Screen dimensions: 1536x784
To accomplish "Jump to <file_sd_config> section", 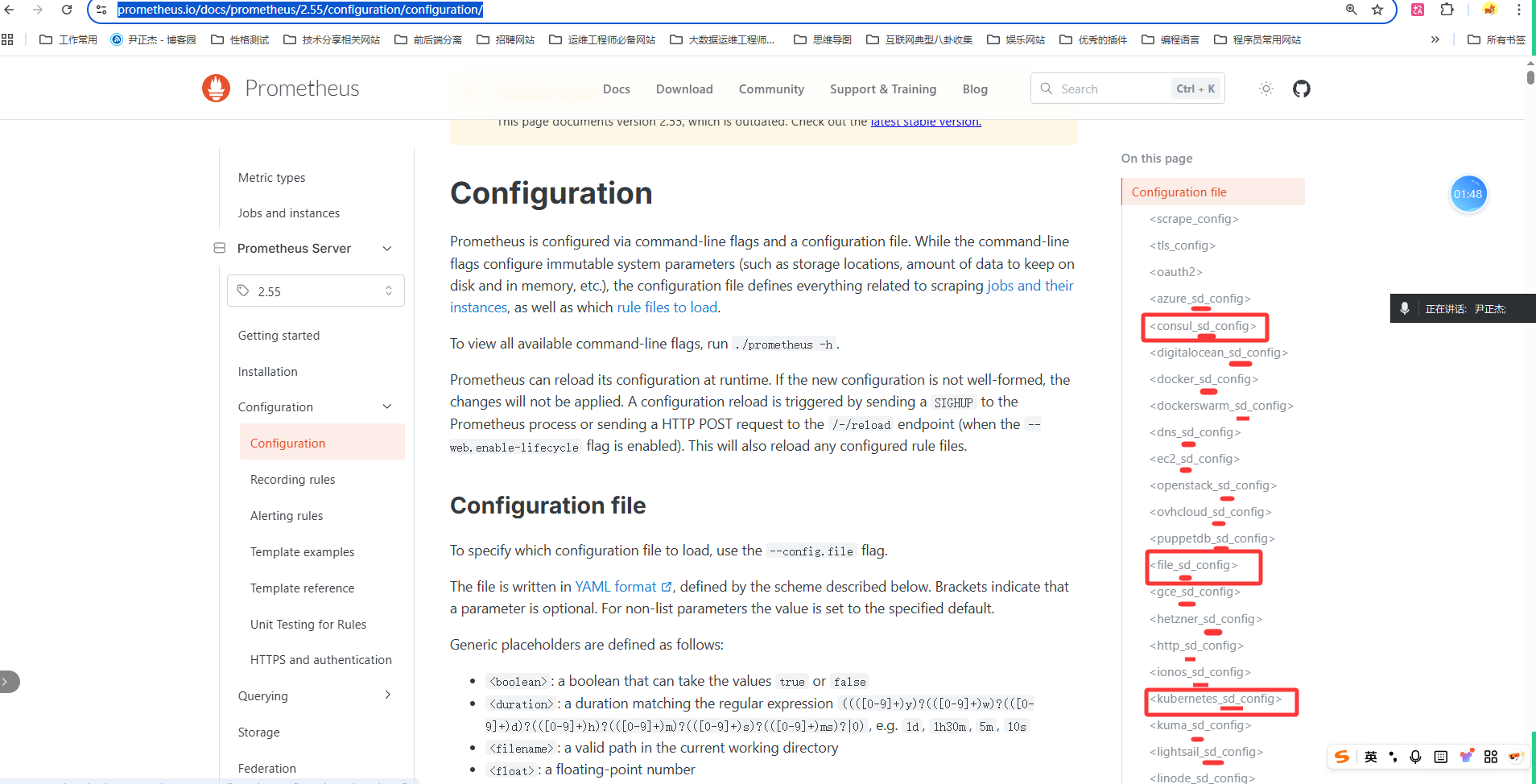I will [x=1194, y=565].
